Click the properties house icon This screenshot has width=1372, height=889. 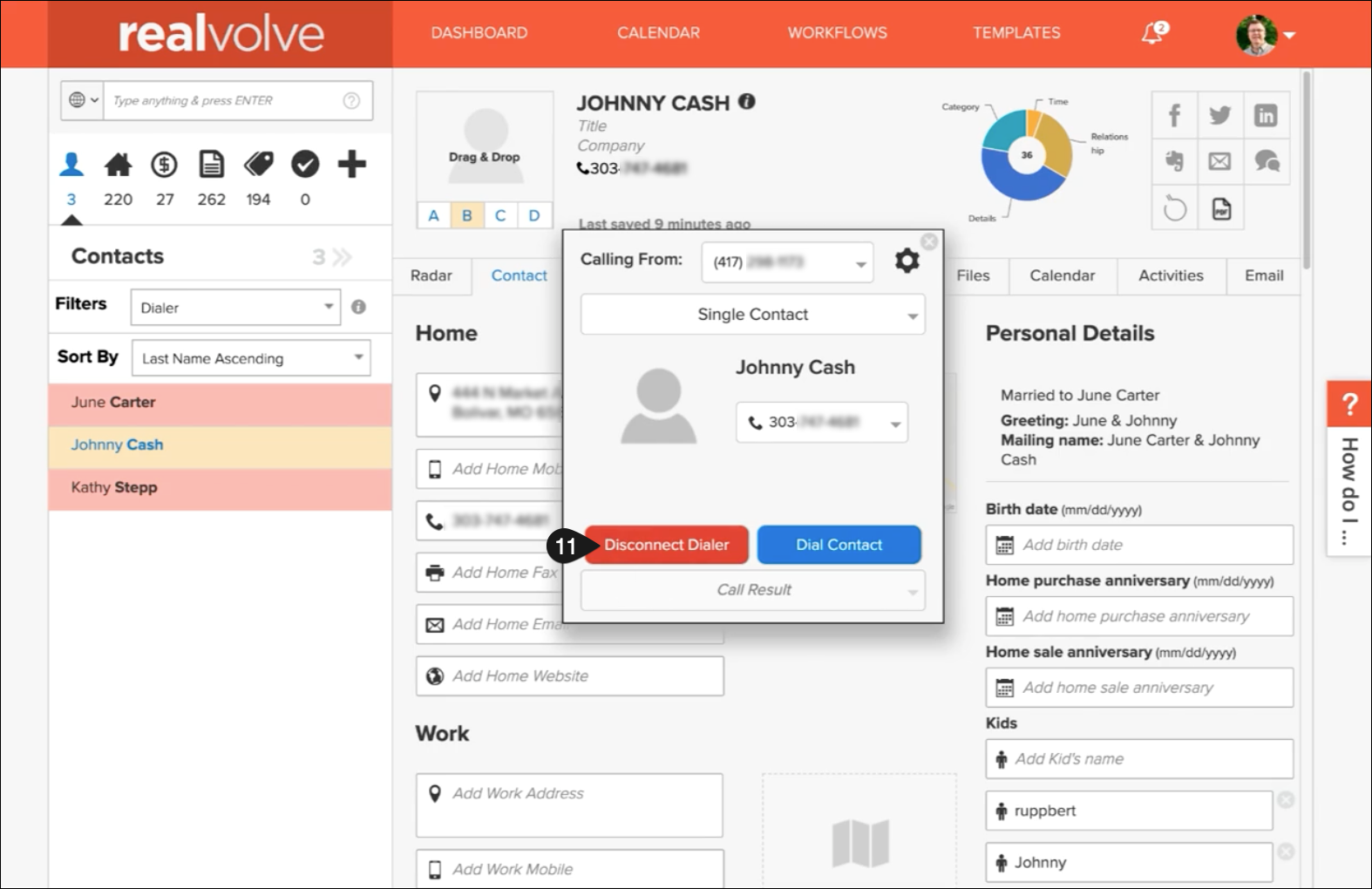click(118, 164)
